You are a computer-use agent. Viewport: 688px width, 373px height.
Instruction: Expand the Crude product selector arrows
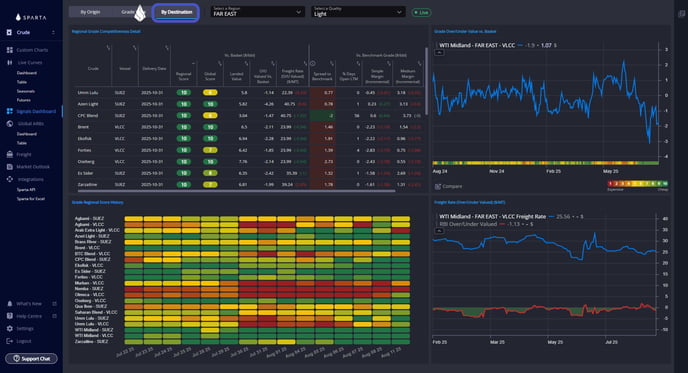54,32
